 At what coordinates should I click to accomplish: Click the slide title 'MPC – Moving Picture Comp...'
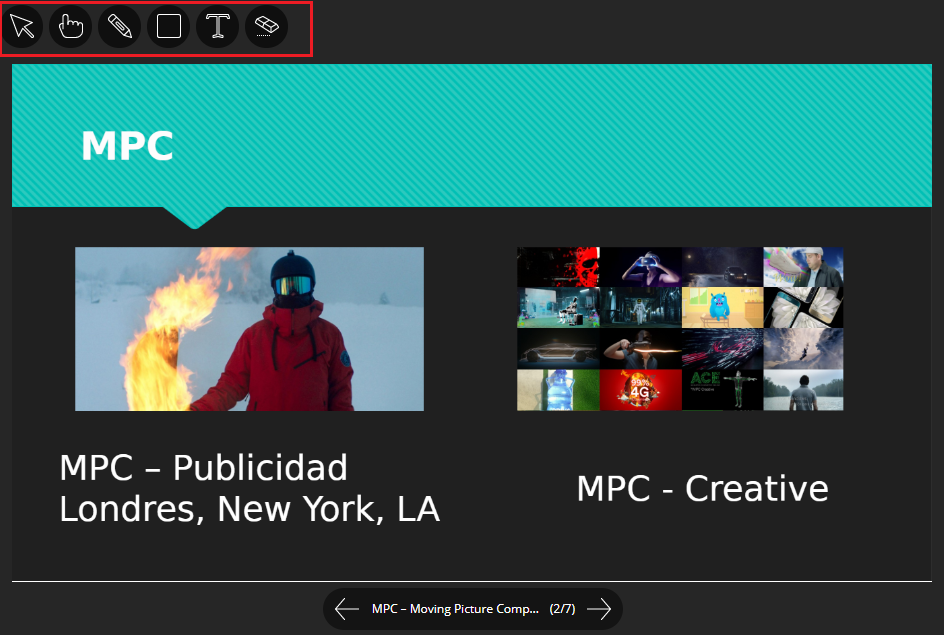pyautogui.click(x=455, y=609)
